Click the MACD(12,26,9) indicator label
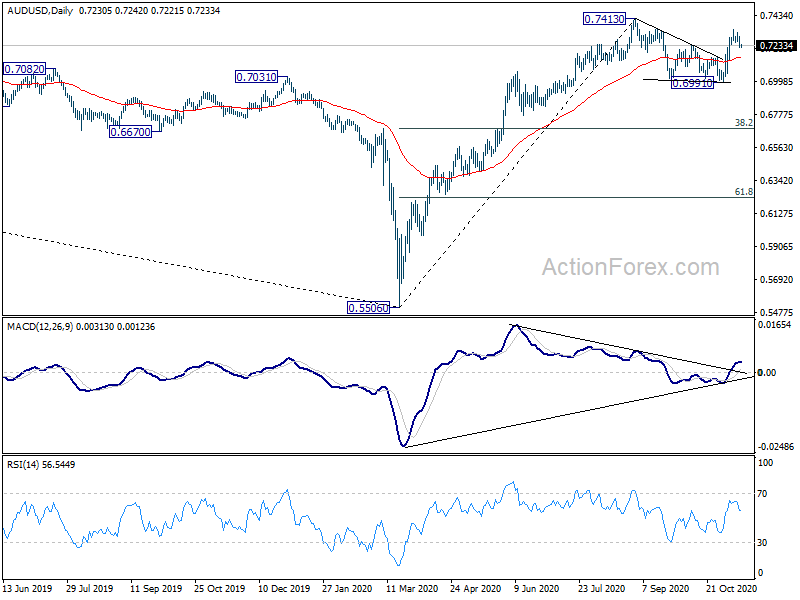The height and width of the screenshot is (600, 800). pos(40,327)
